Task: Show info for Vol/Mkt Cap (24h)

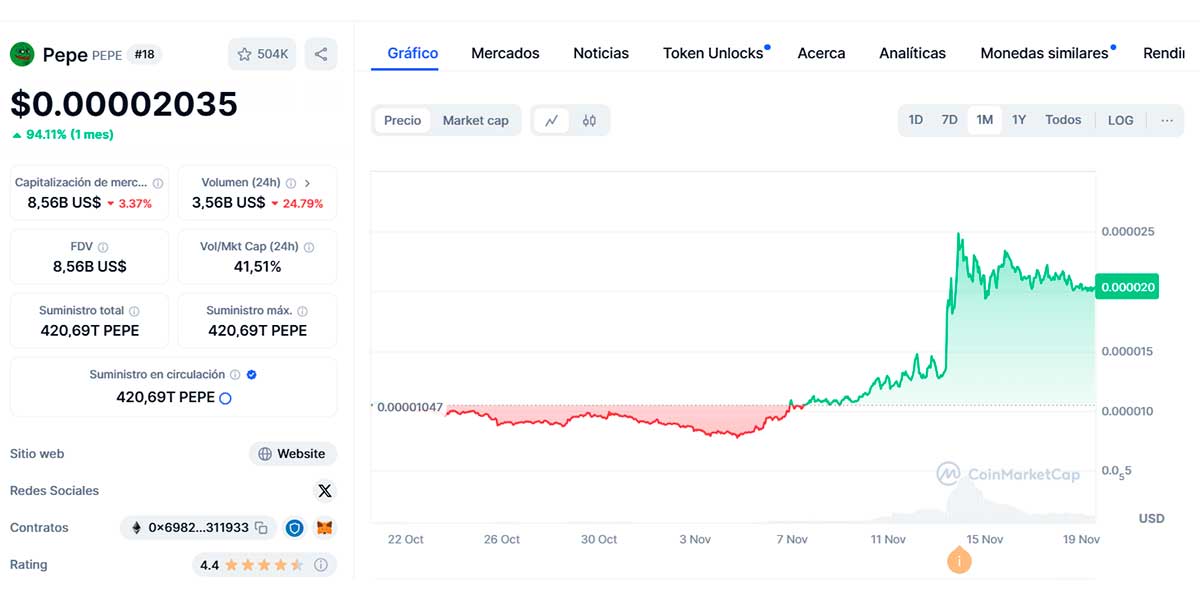Action: 308,247
